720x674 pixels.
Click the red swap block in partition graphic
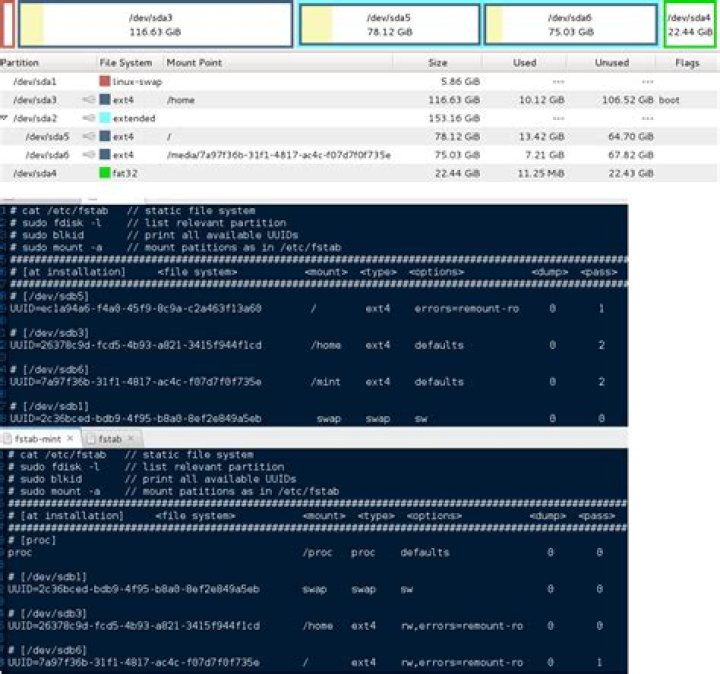coord(7,24)
